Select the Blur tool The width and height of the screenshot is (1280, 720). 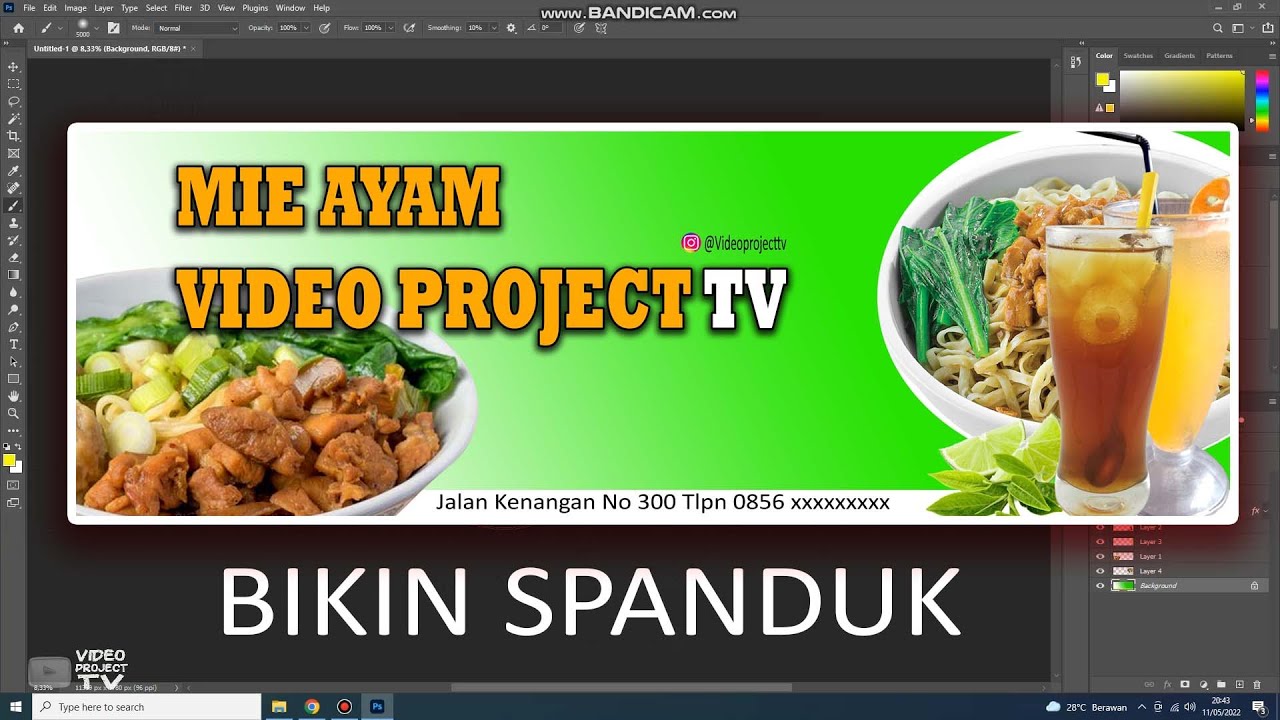[x=13, y=292]
